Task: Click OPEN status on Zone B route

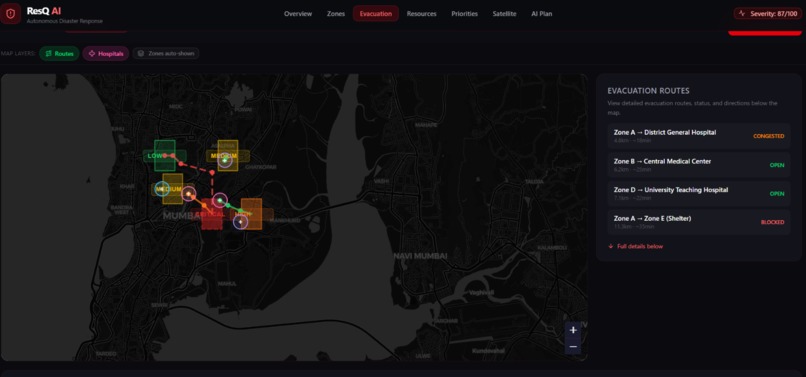Action: click(x=777, y=165)
